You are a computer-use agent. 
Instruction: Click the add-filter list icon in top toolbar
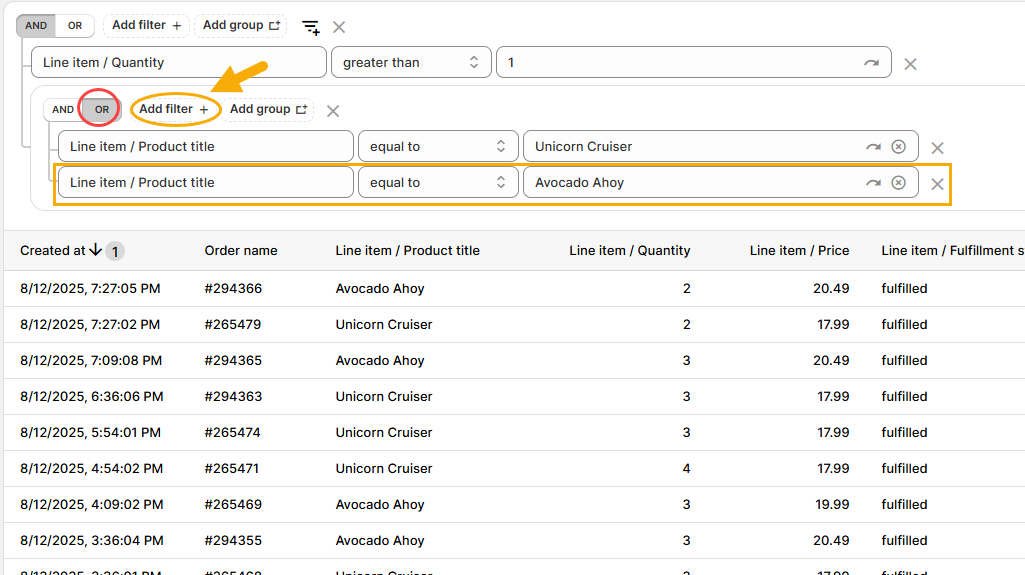(311, 27)
